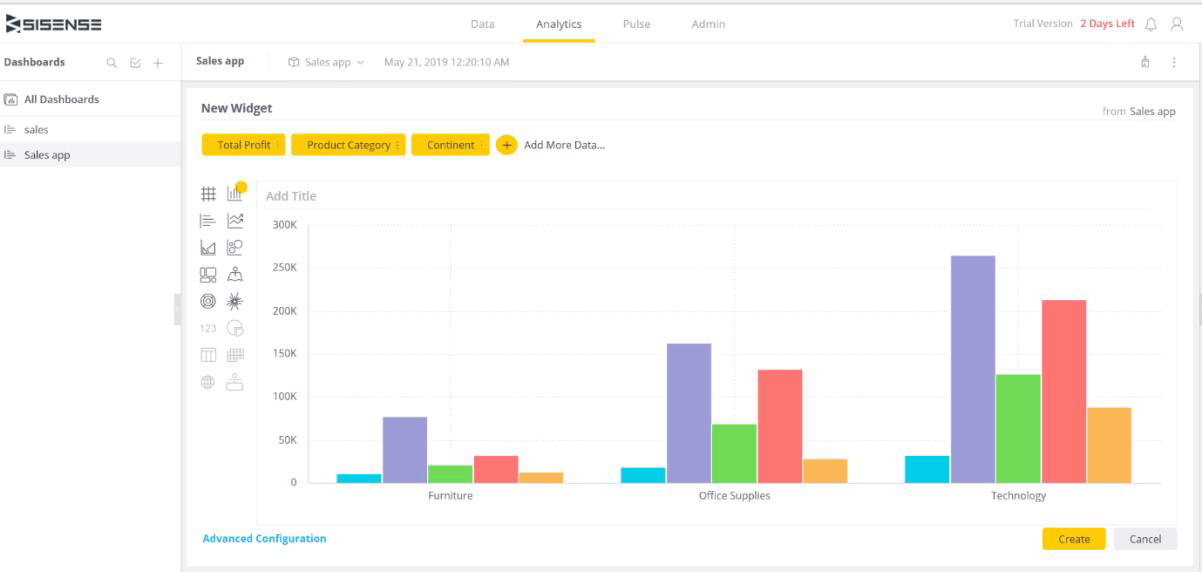This screenshot has height=572, width=1202.
Task: Open the three-dot dashboard options menu
Action: [x=1173, y=62]
